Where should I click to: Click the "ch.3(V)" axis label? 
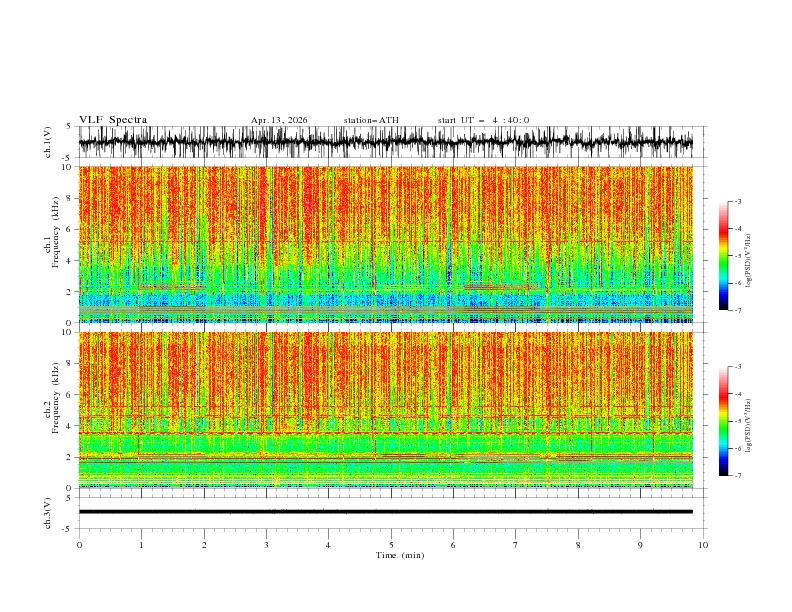pyautogui.click(x=48, y=513)
